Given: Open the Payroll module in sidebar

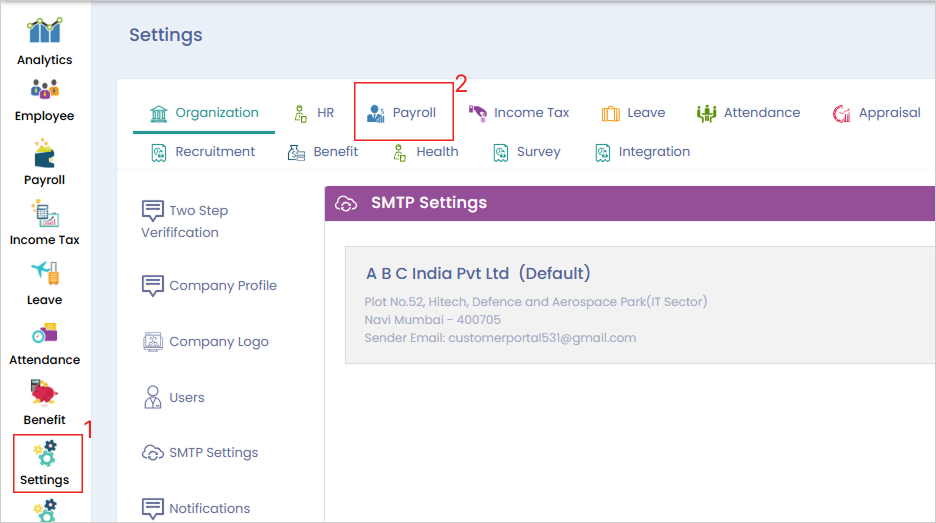Looking at the screenshot, I should 44,153.
